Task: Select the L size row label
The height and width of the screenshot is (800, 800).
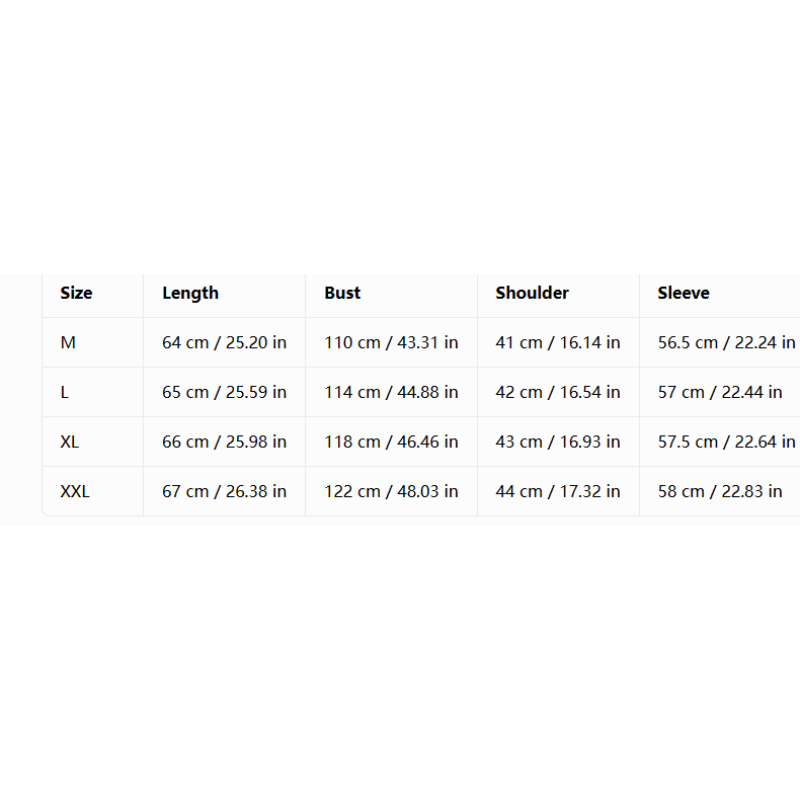Action: tap(64, 392)
